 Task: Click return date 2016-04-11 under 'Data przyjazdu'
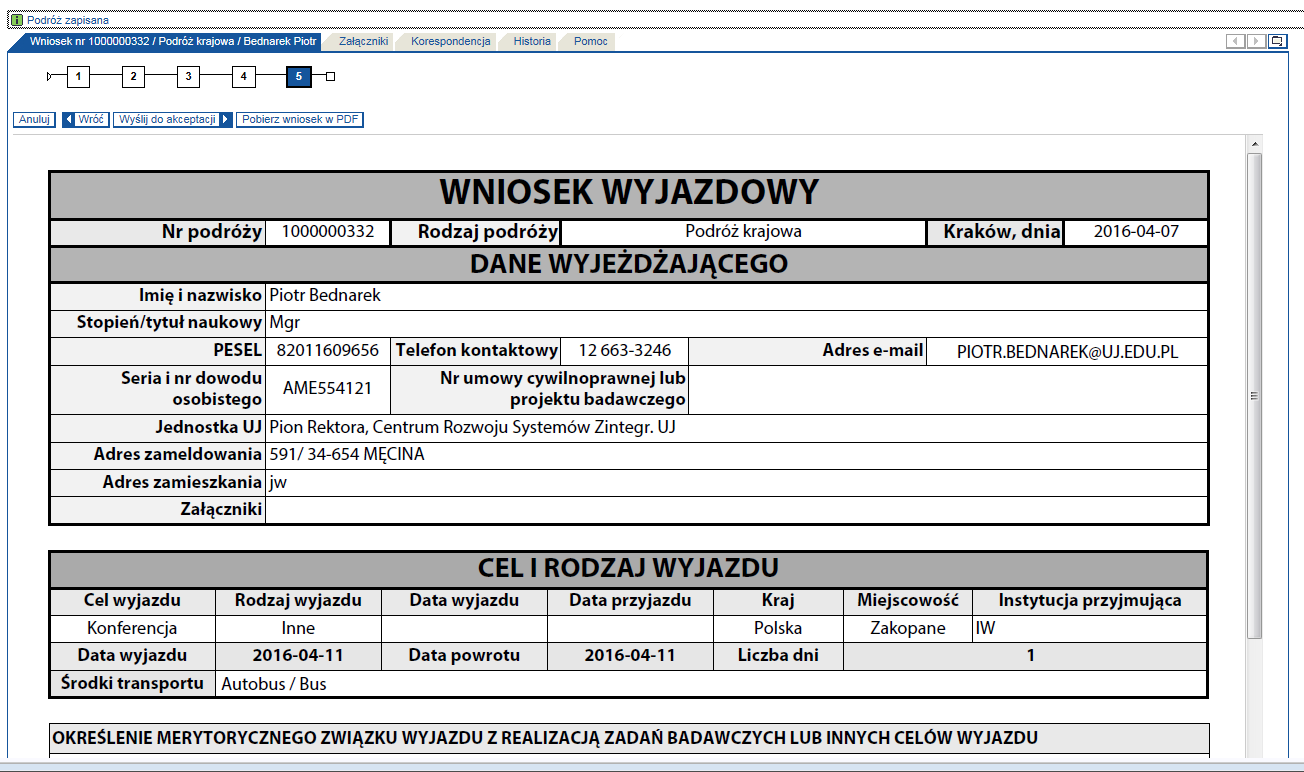tap(630, 656)
